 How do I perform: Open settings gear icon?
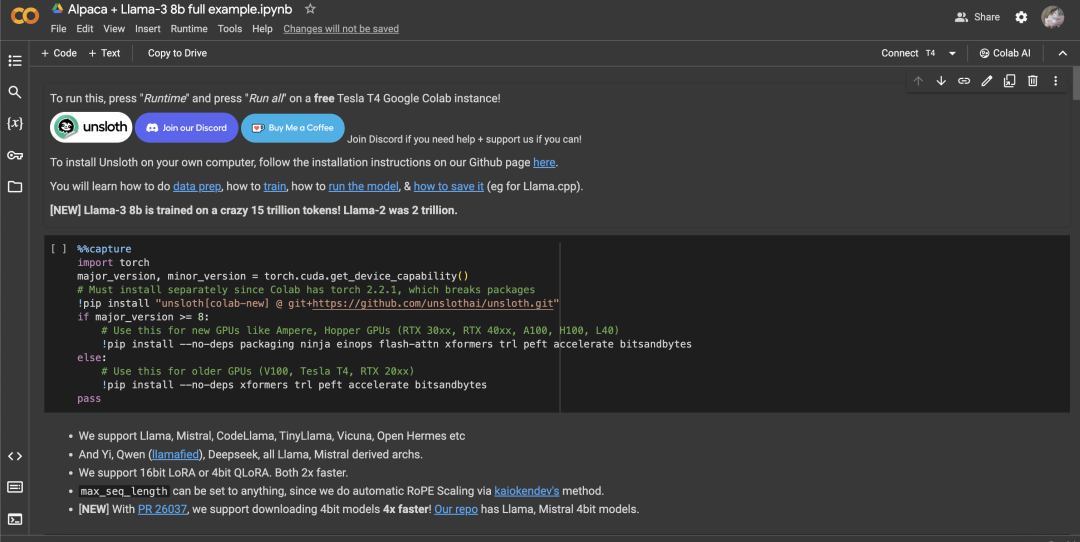click(1021, 17)
